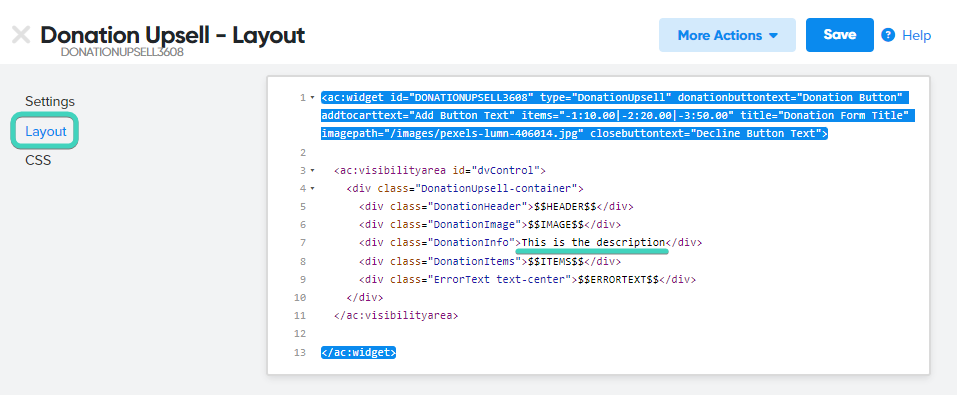Screen dimensions: 957x395
Task: Click the $$IMAGE$$ placeholder text
Action: pos(557,225)
